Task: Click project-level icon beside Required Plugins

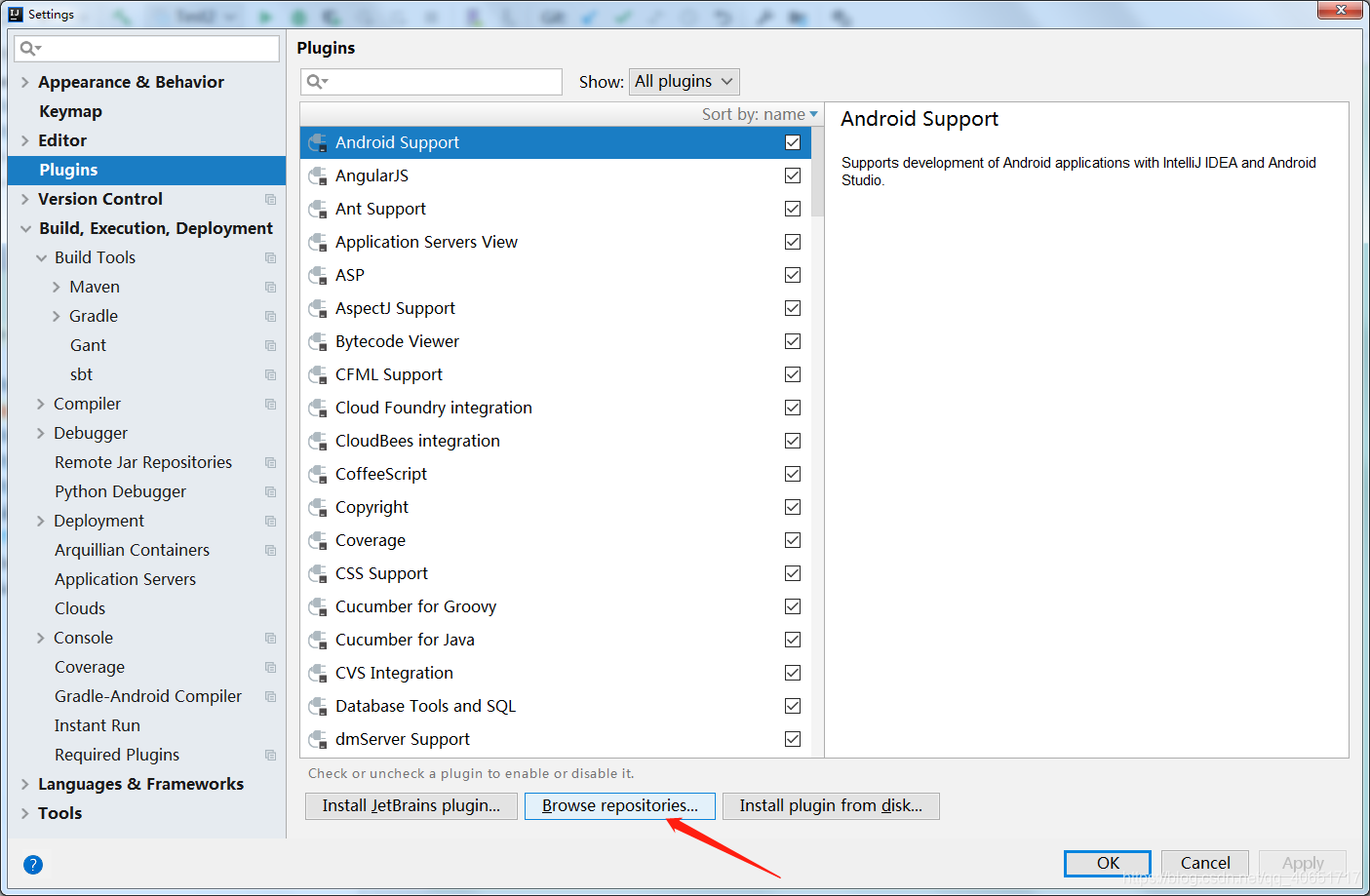Action: tap(270, 755)
